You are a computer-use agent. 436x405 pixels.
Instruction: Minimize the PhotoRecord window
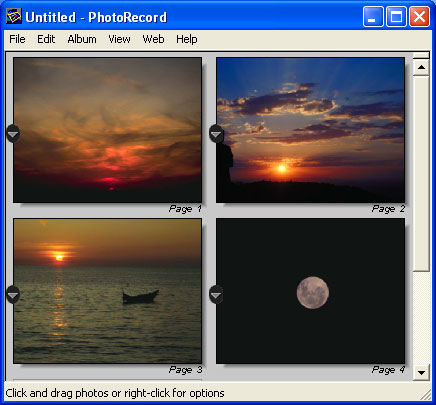coord(373,17)
